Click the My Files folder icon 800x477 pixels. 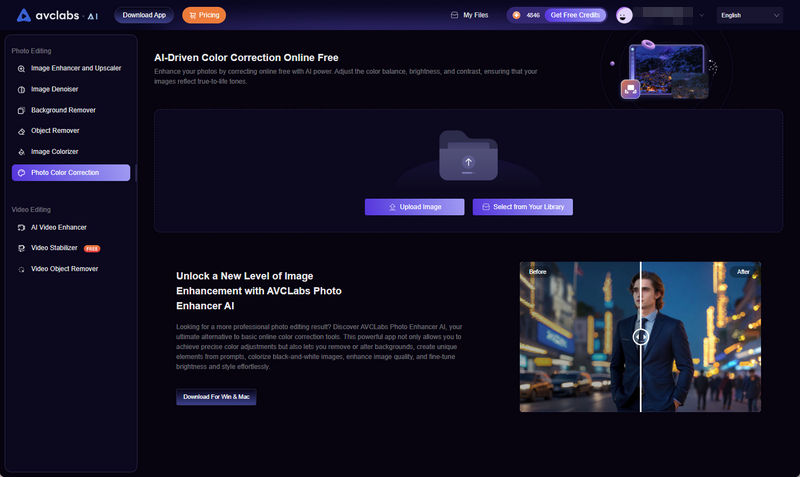[455, 15]
